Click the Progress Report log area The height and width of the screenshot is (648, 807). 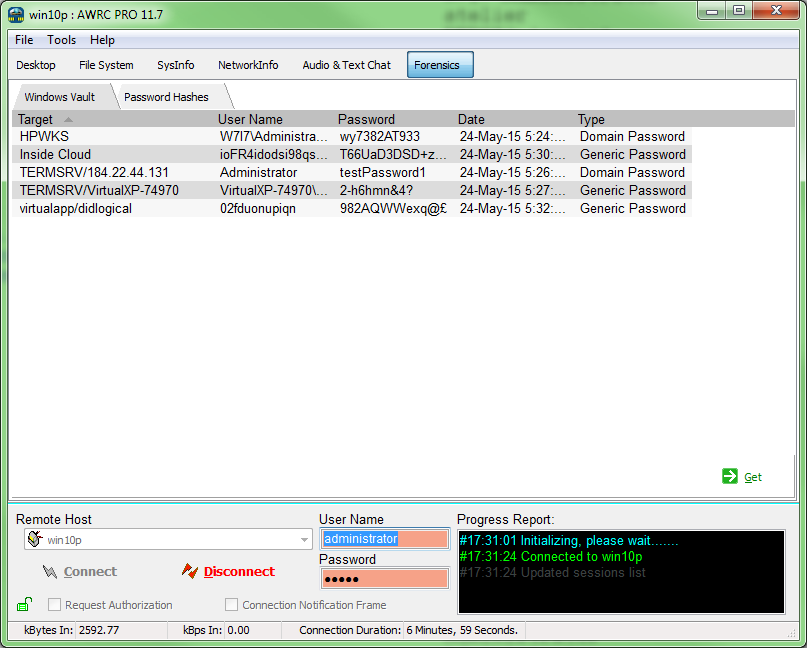pyautogui.click(x=621, y=572)
